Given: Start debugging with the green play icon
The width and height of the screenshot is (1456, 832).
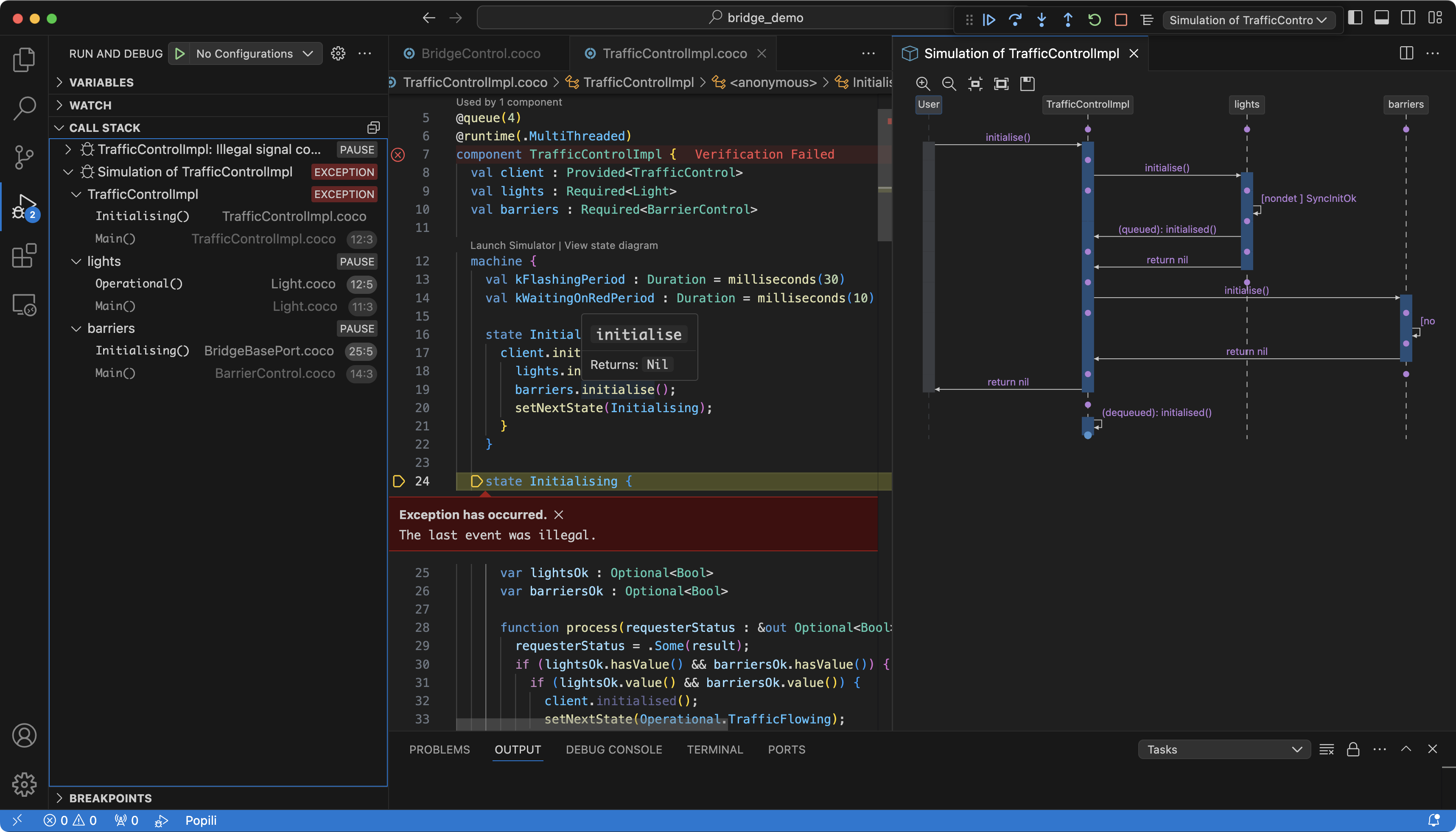Looking at the screenshot, I should pos(179,54).
